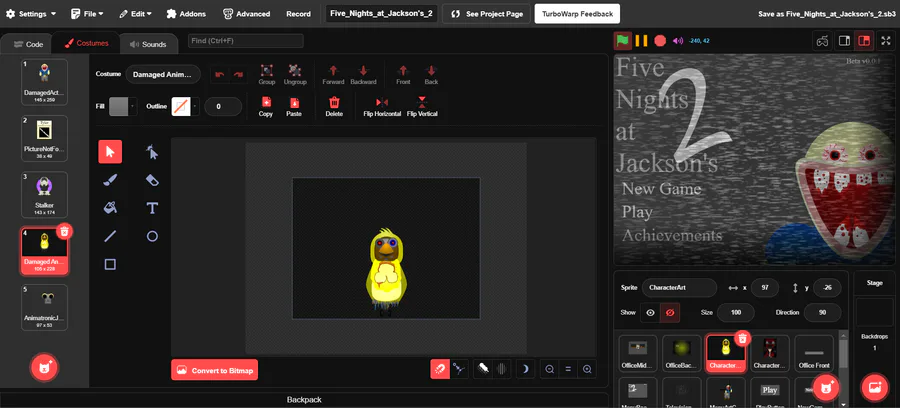Screen dimensions: 900x408
Task: Select the Text tool
Action: [152, 208]
